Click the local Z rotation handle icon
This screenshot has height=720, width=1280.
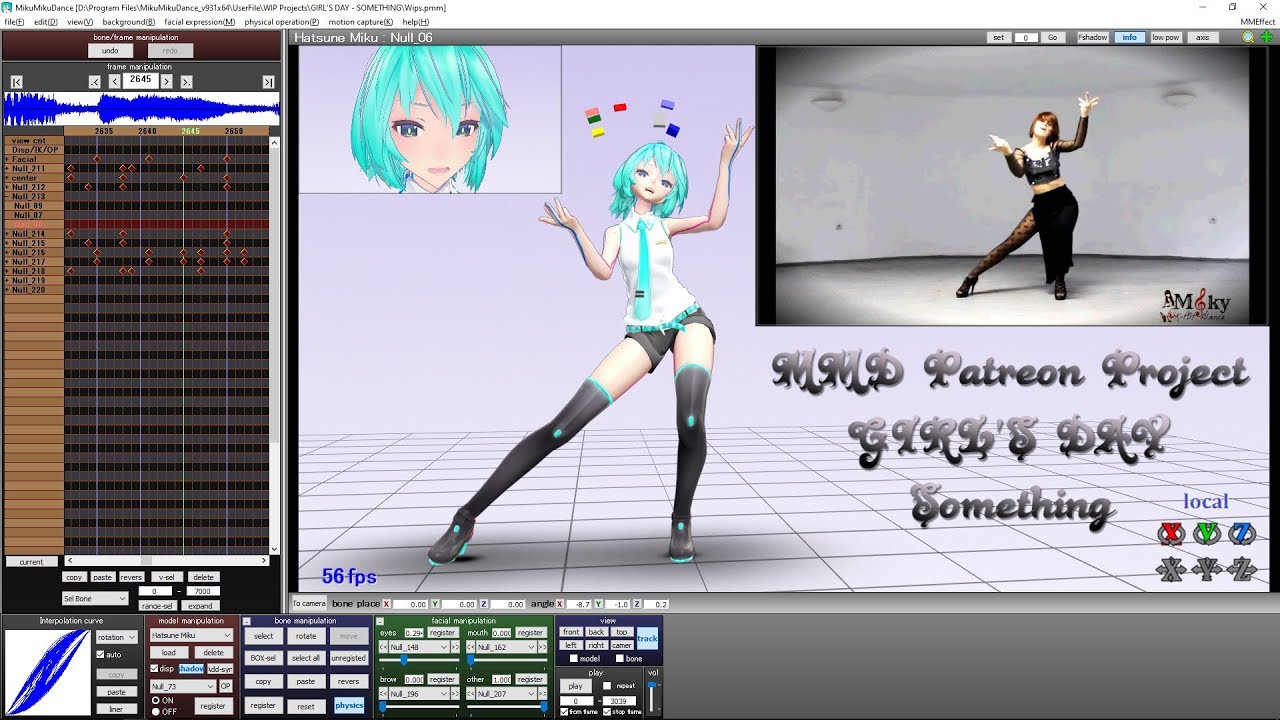point(1241,534)
